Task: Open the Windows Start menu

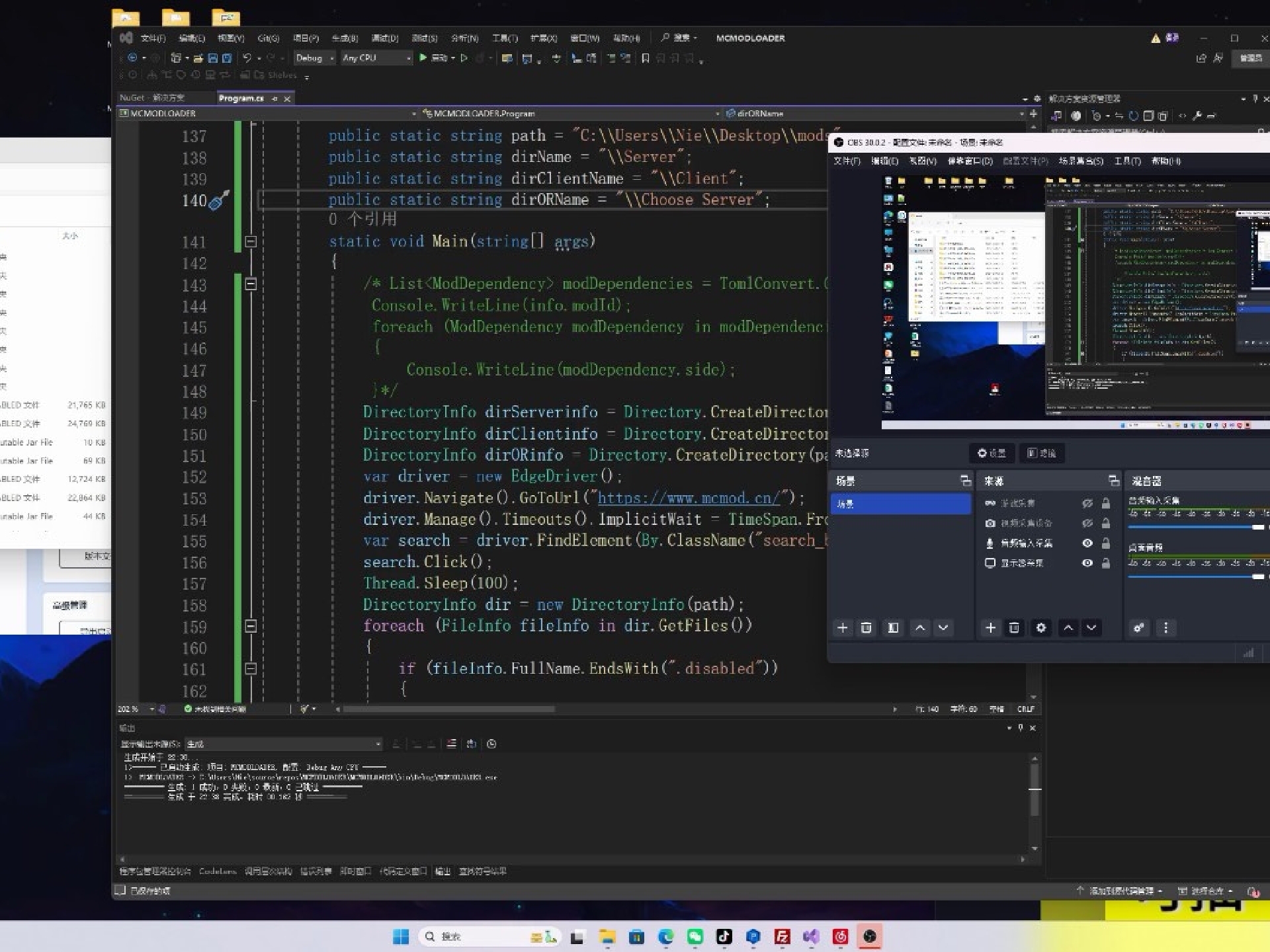Action: click(x=401, y=936)
